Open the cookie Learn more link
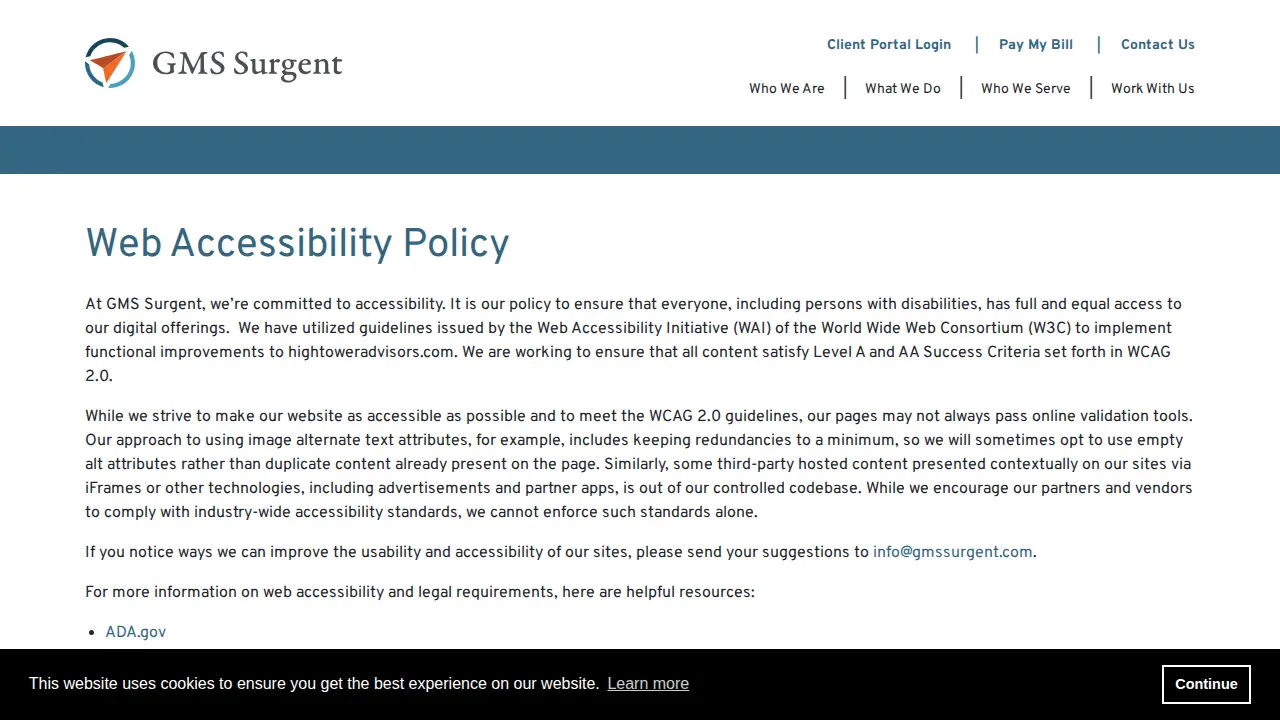1280x720 pixels. [x=648, y=684]
